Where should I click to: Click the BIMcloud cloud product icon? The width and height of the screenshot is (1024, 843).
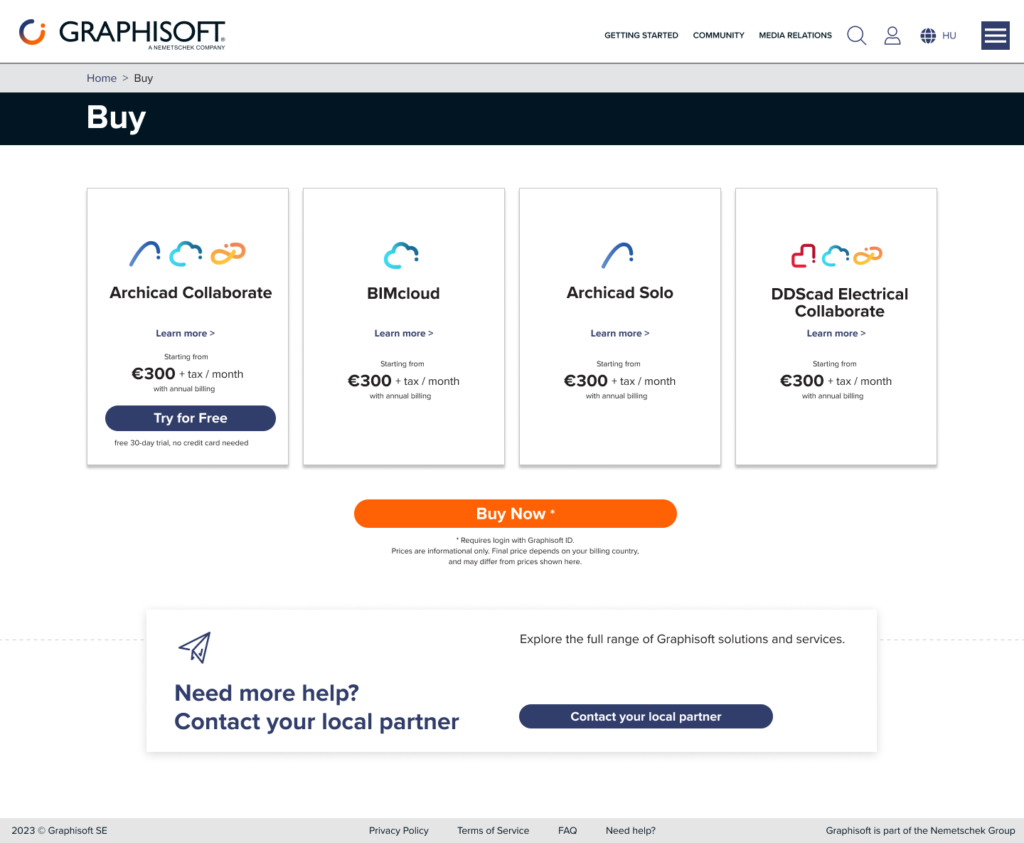[x=401, y=255]
